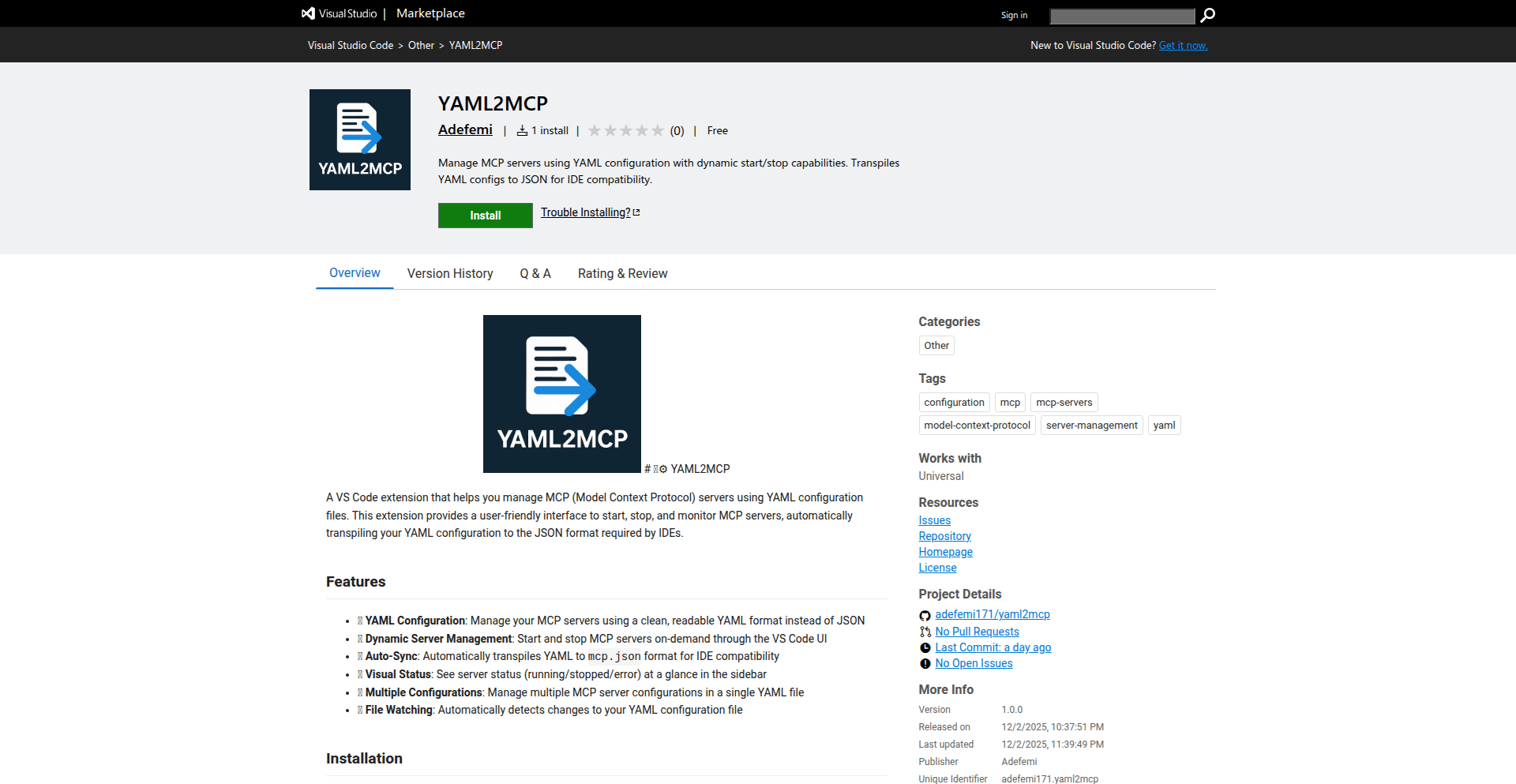Click inside the search input field
This screenshot has width=1516, height=784.
[x=1122, y=16]
